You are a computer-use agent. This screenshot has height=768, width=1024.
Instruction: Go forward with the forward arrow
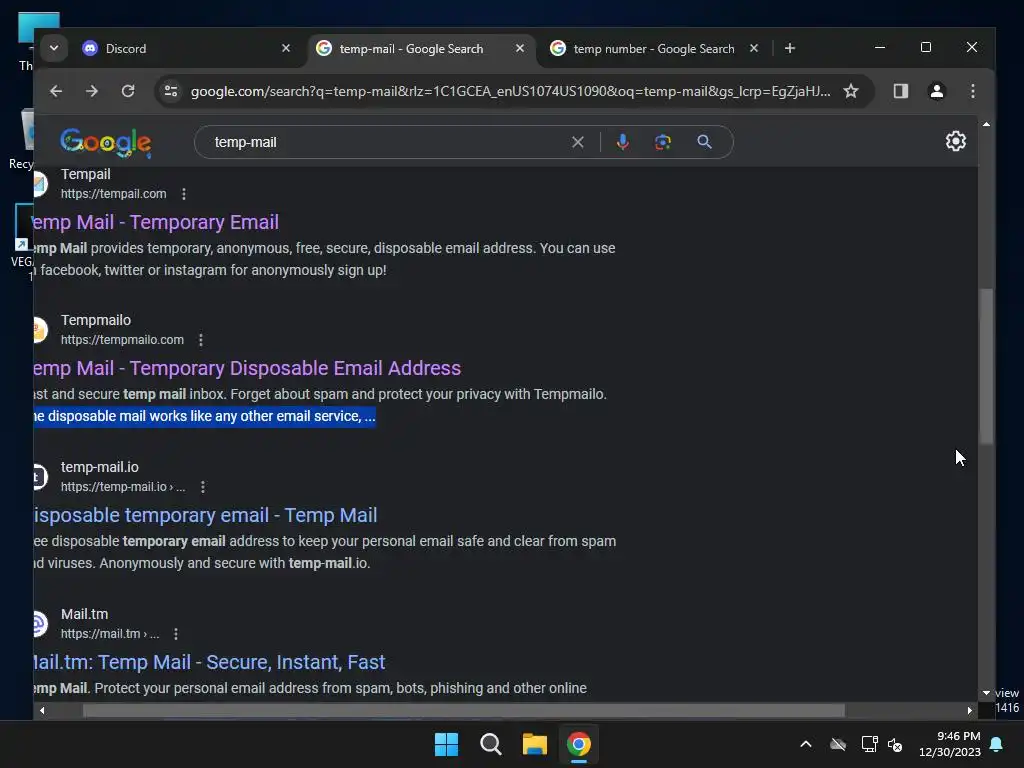92,91
